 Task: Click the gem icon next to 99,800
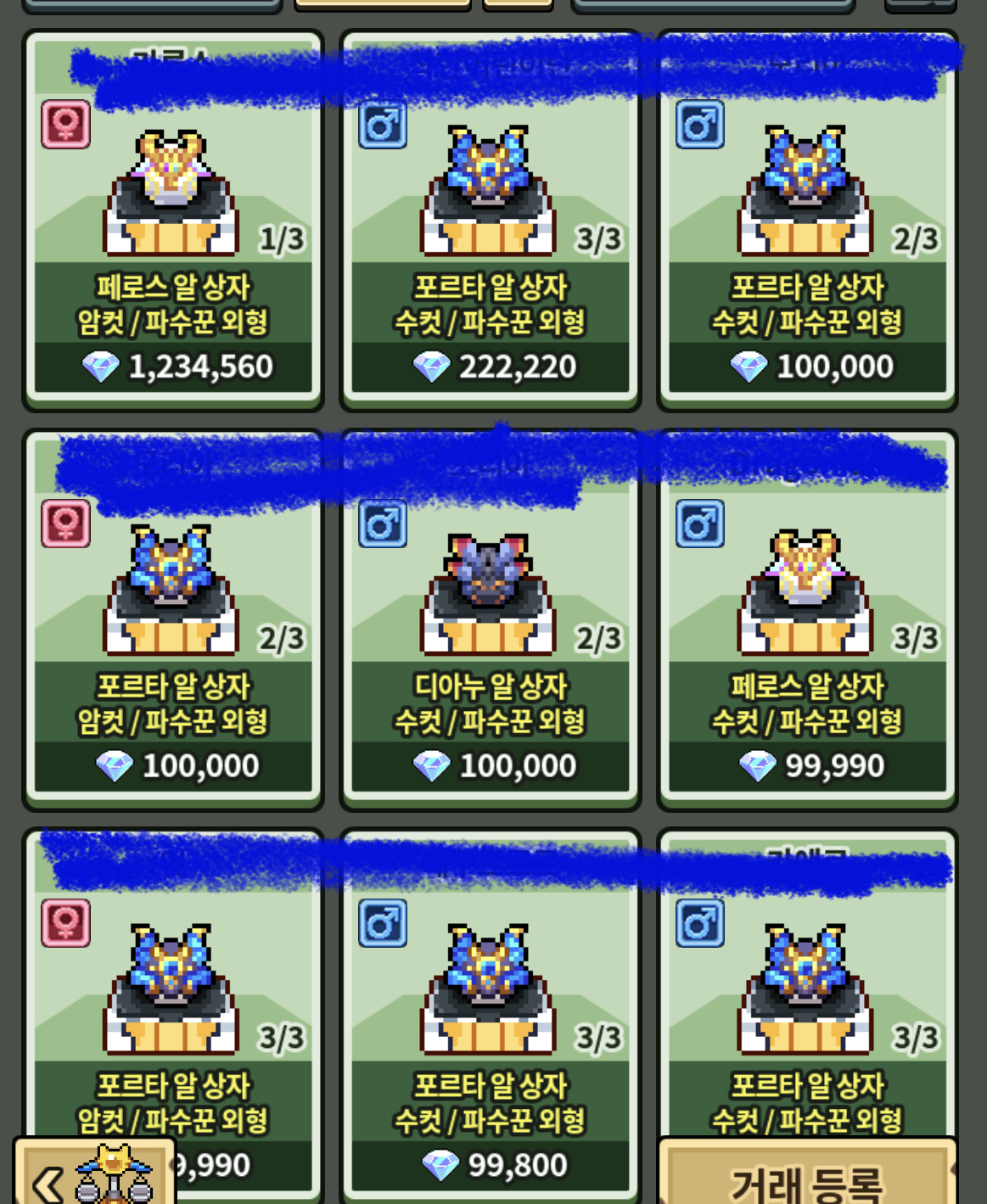pyautogui.click(x=440, y=1165)
